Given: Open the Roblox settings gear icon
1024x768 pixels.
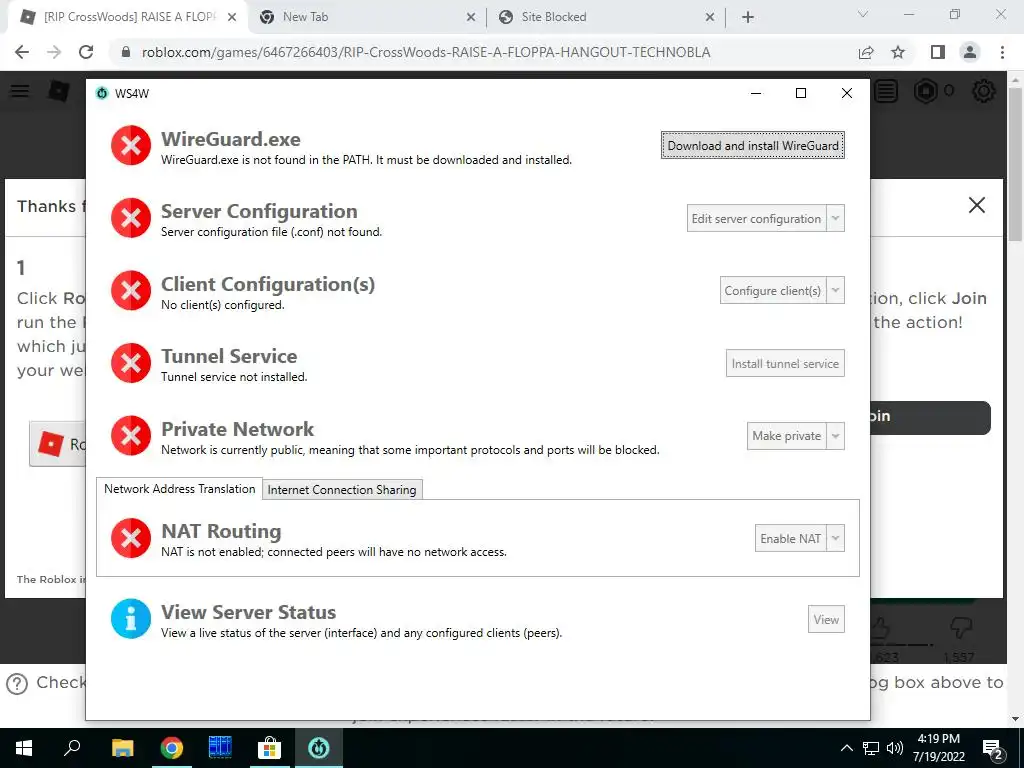Looking at the screenshot, I should coord(984,91).
